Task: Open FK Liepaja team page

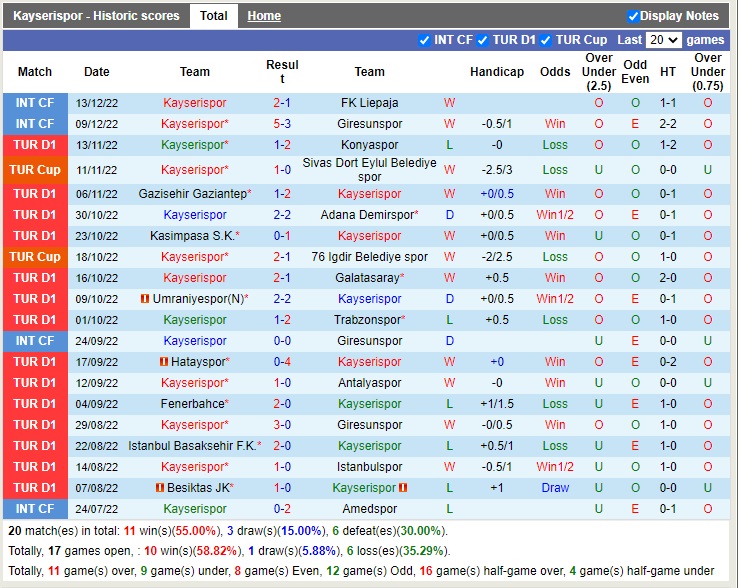Action: coord(369,103)
